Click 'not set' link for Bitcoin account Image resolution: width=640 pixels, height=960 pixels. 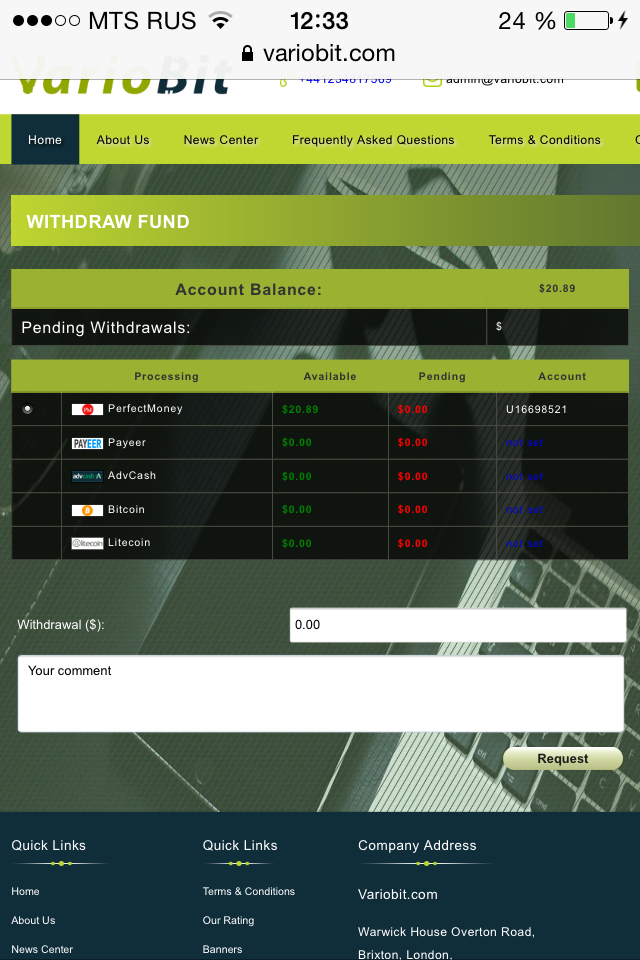coord(525,509)
